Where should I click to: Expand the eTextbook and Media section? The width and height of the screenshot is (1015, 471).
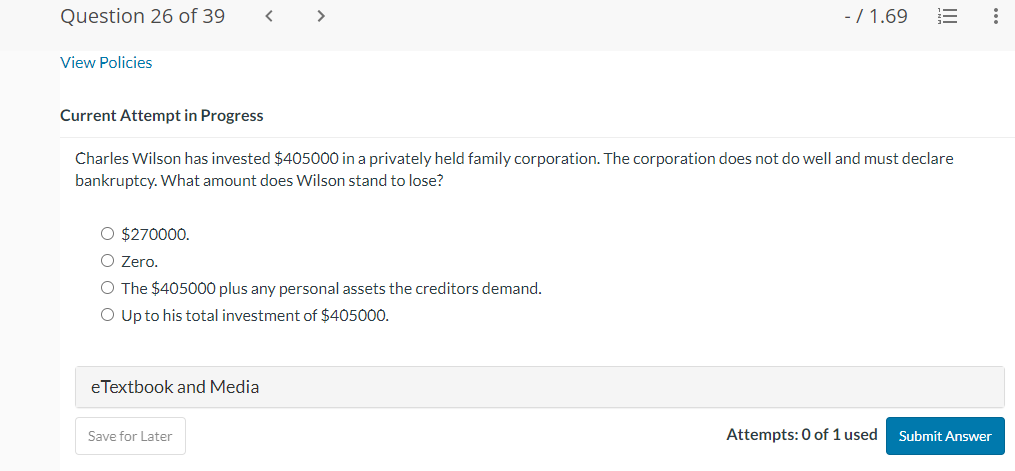click(539, 387)
